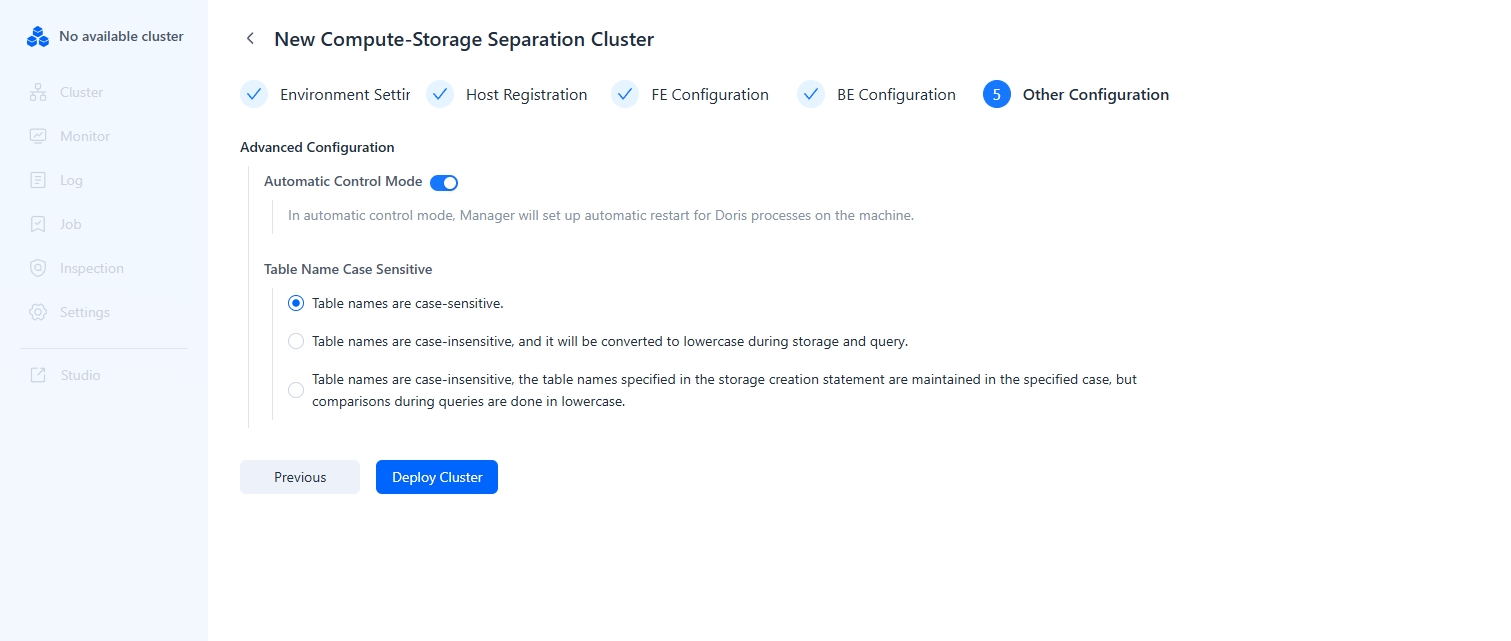Click the Studio external link icon
The image size is (1511, 641).
[x=38, y=376]
